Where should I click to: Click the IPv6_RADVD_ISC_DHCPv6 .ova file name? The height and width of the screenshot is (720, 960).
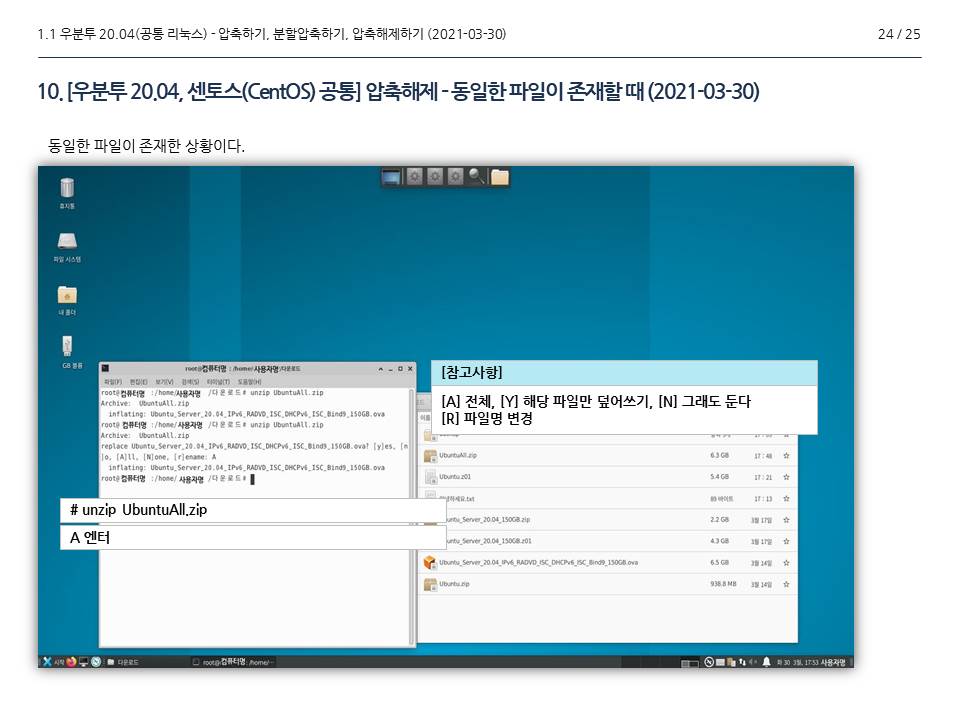pyautogui.click(x=538, y=563)
